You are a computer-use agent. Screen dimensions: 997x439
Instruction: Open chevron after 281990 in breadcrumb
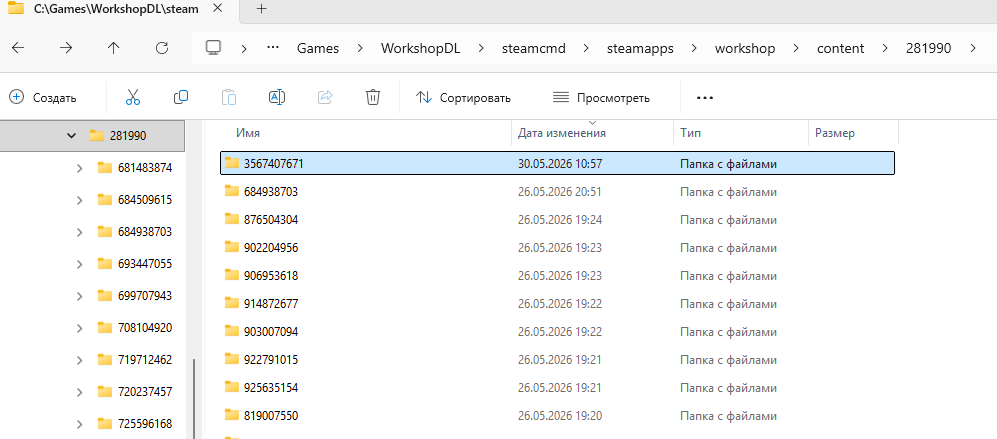pos(972,48)
